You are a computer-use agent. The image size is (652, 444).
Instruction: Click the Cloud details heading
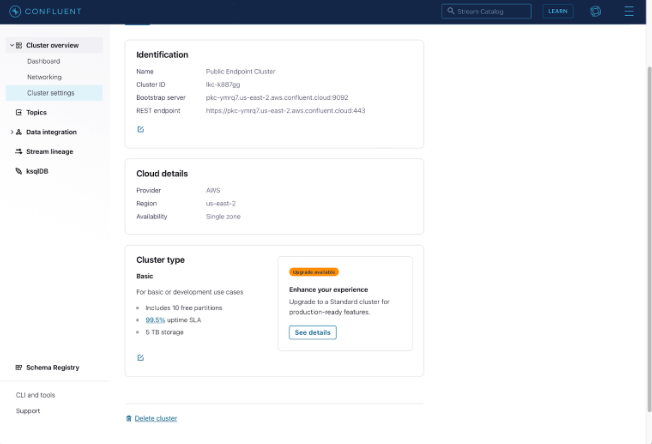pyautogui.click(x=162, y=173)
